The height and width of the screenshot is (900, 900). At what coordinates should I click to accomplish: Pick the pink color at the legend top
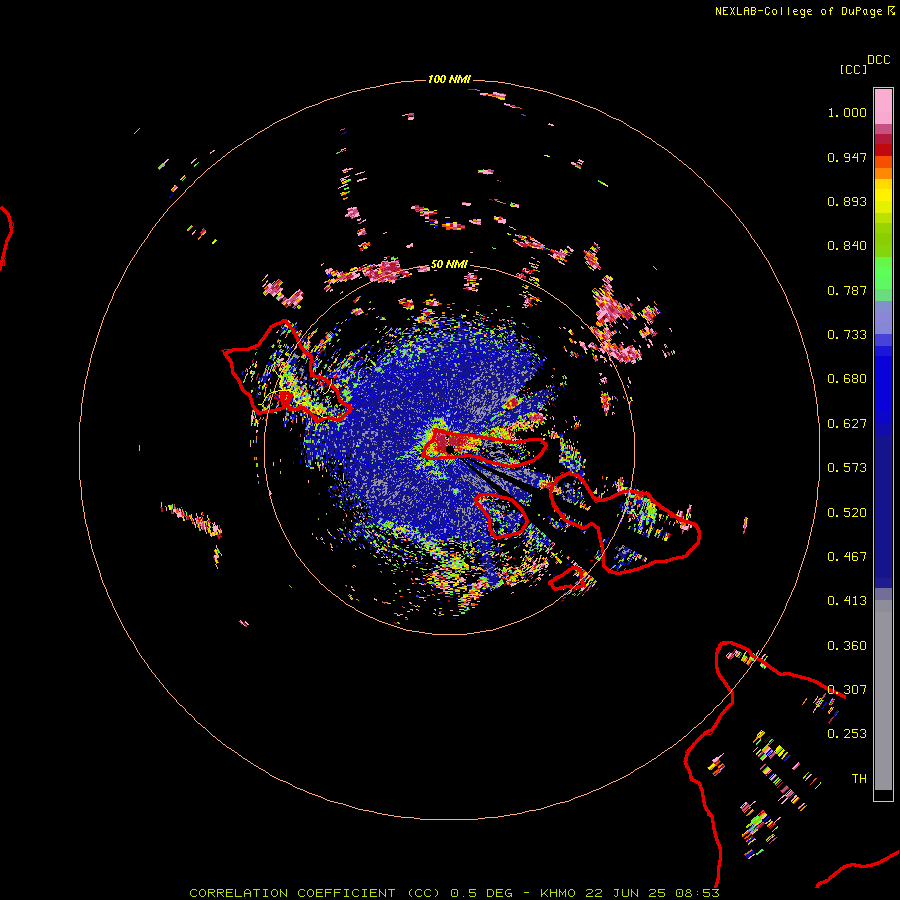pos(883,106)
